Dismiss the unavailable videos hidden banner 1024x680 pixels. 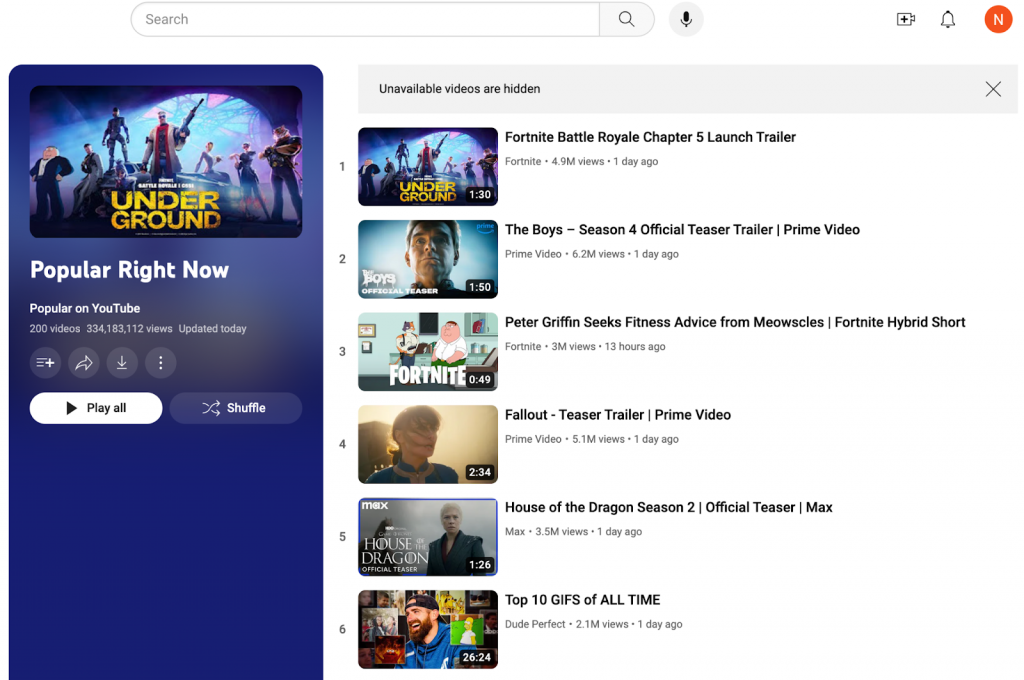tap(993, 89)
